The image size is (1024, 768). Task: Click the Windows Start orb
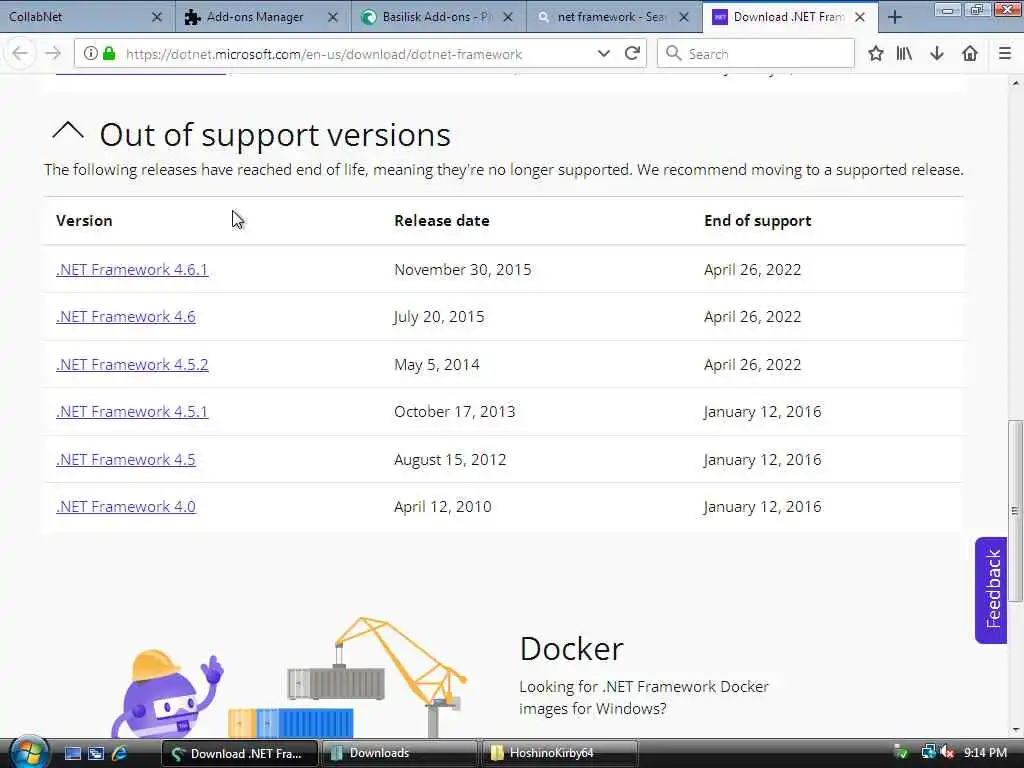28,752
